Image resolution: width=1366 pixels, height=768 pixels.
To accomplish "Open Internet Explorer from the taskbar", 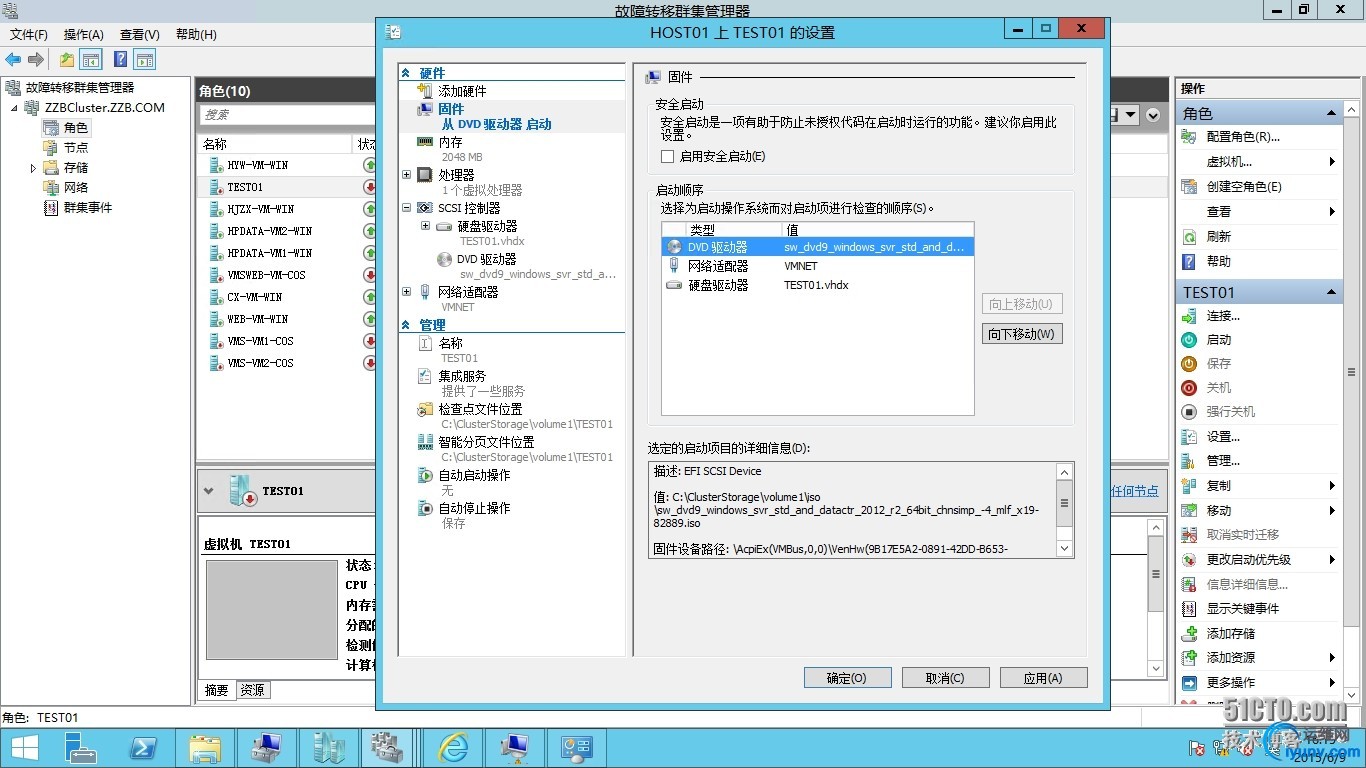I will pyautogui.click(x=453, y=748).
